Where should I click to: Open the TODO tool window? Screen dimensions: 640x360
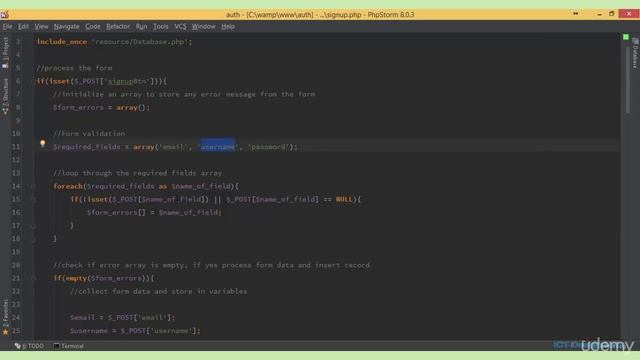29,346
